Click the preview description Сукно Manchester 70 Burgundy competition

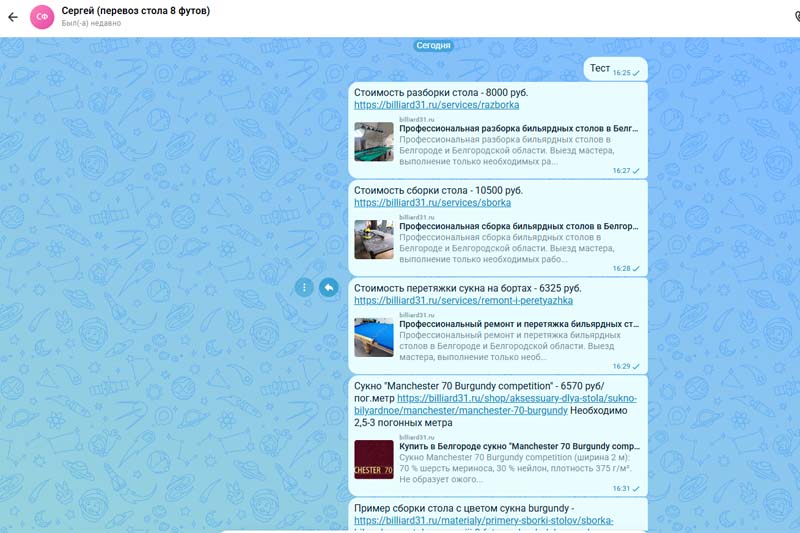tap(515, 468)
